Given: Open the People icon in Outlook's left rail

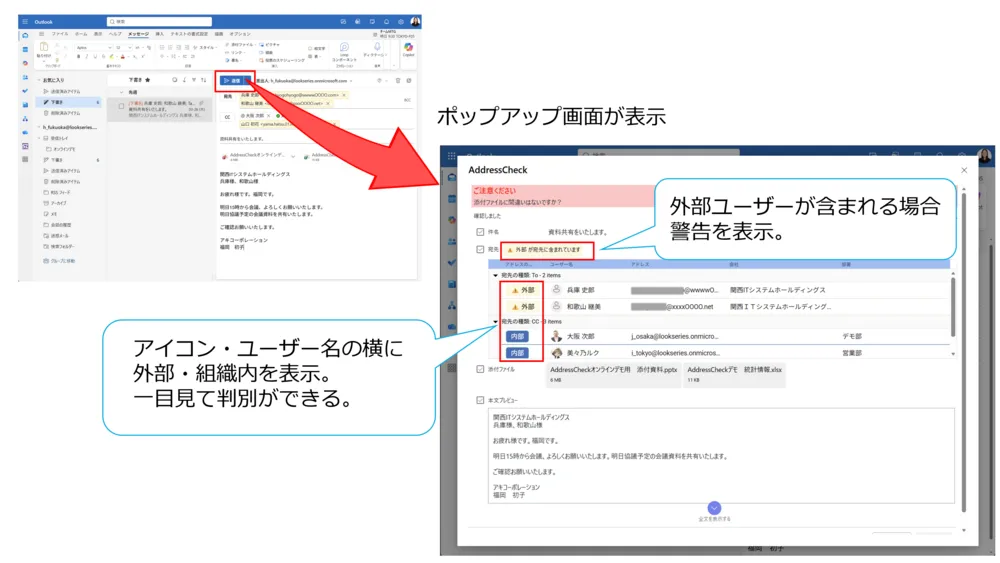Looking at the screenshot, I should tap(25, 77).
